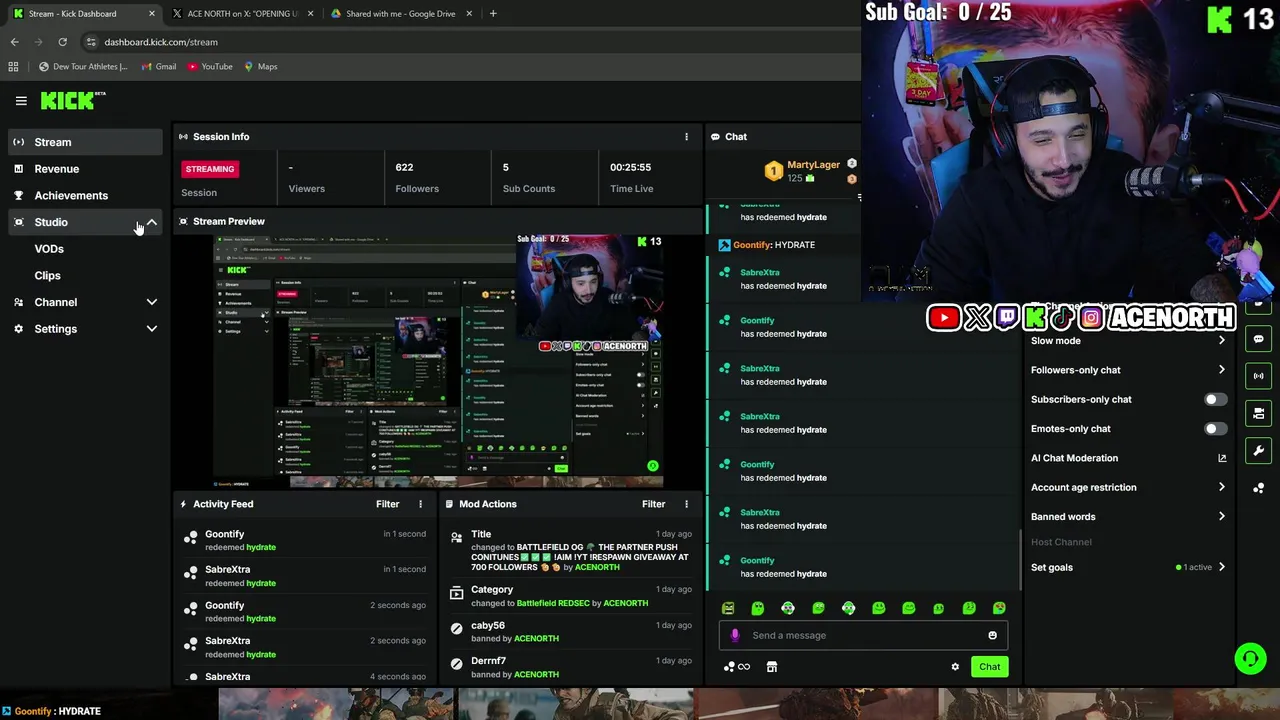Open Slow mode submenu arrow
Screen dimensions: 1280x720
(x=1221, y=341)
